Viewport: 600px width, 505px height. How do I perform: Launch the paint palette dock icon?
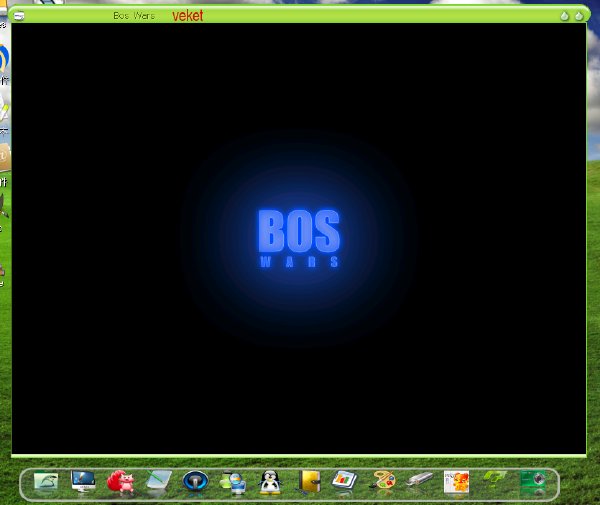(x=383, y=481)
